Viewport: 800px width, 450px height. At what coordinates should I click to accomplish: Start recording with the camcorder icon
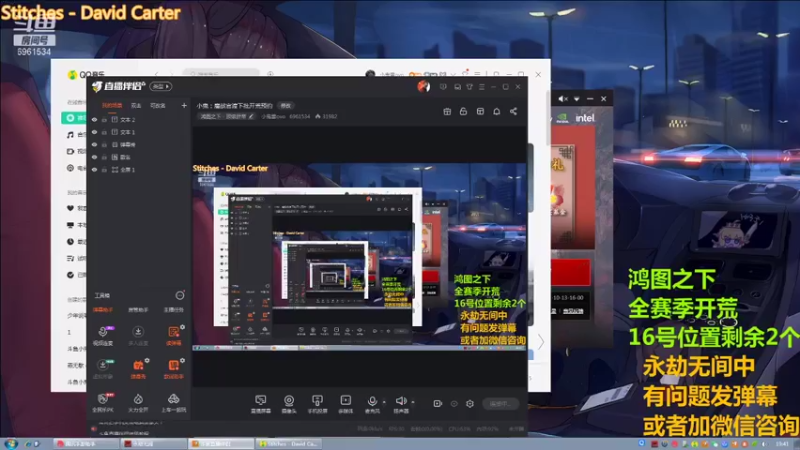437,404
